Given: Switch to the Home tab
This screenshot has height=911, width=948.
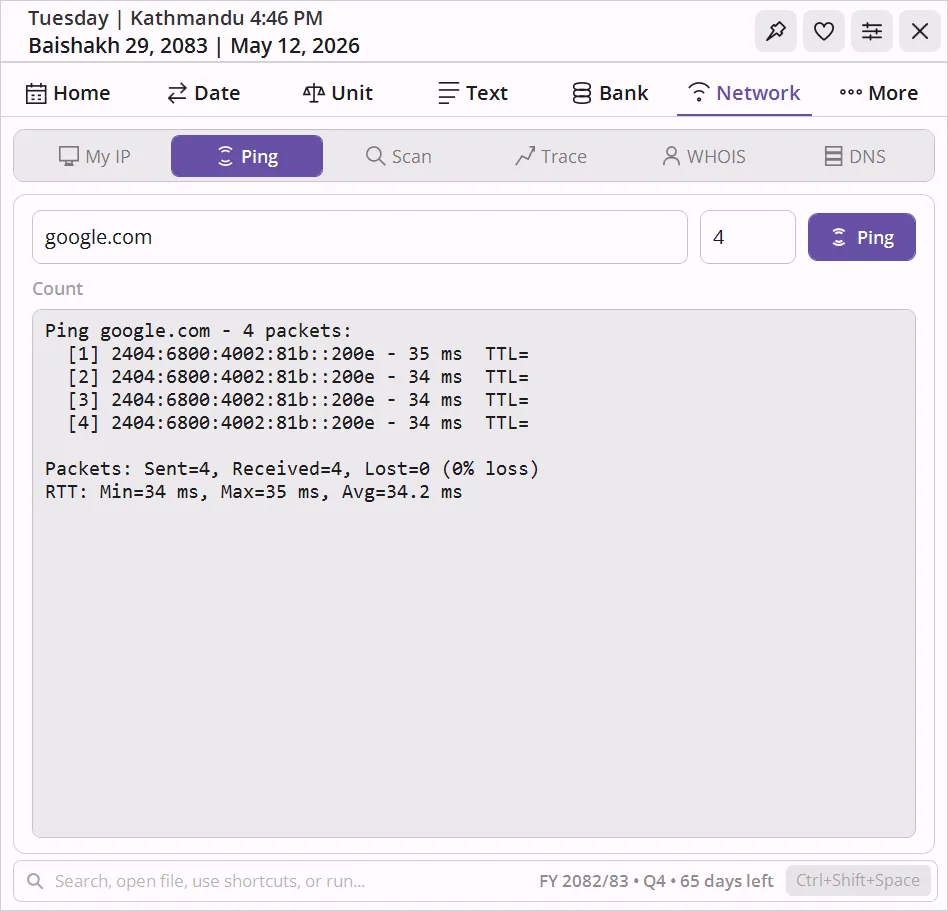Looking at the screenshot, I should [68, 93].
